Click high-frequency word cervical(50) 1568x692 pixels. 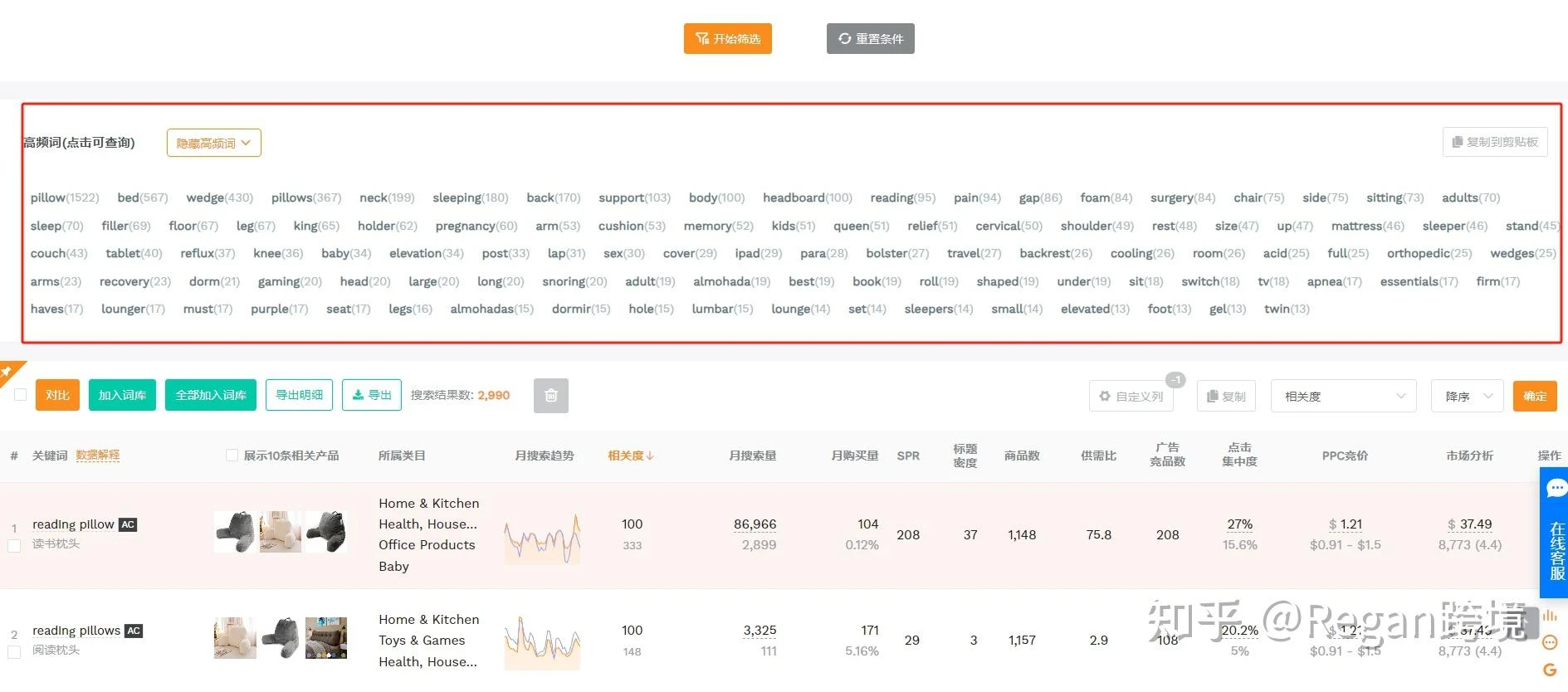tap(1009, 226)
